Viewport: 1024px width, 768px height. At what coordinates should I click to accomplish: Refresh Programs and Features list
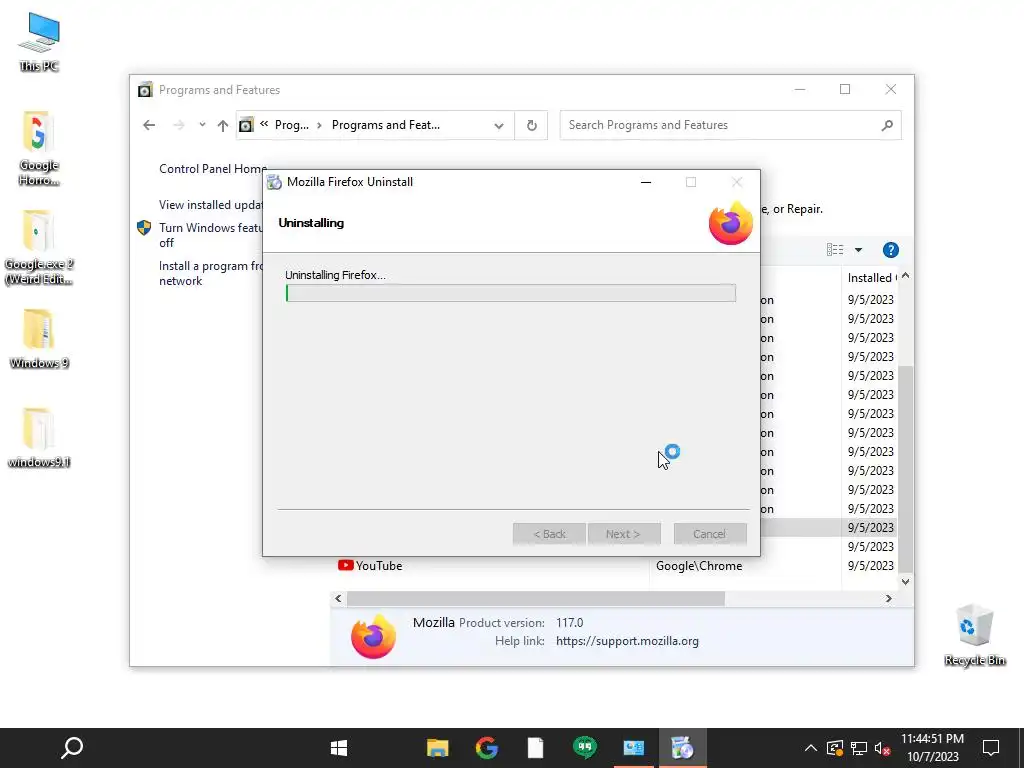point(532,125)
